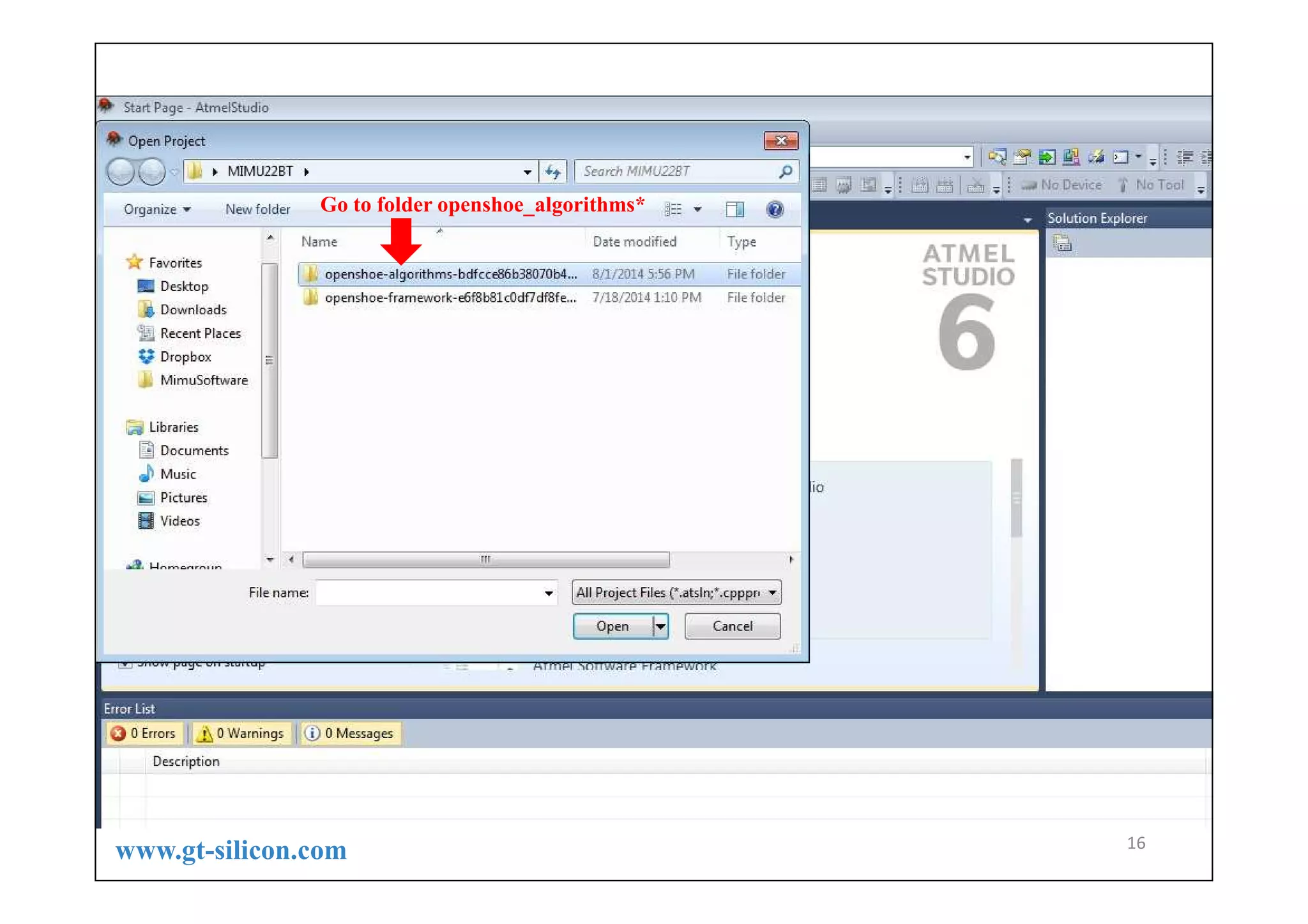Open the openshoe-algorithms folder
This screenshot has height=924, width=1308.
point(548,274)
